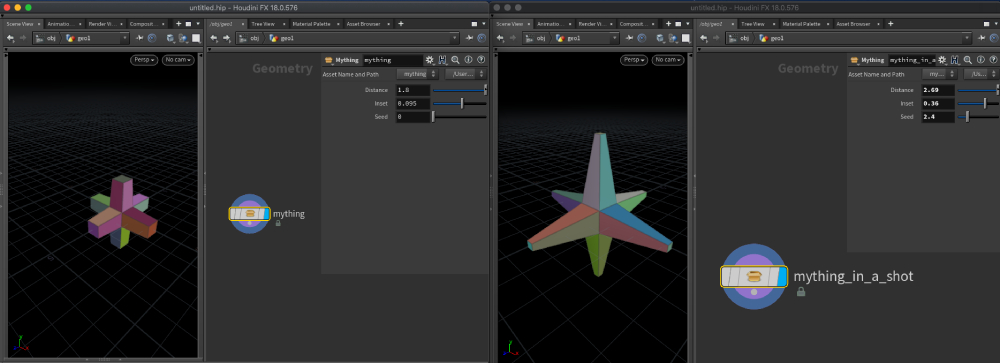Click Inset value field 0.095 in left window
This screenshot has height=363, width=1000.
(x=413, y=103)
